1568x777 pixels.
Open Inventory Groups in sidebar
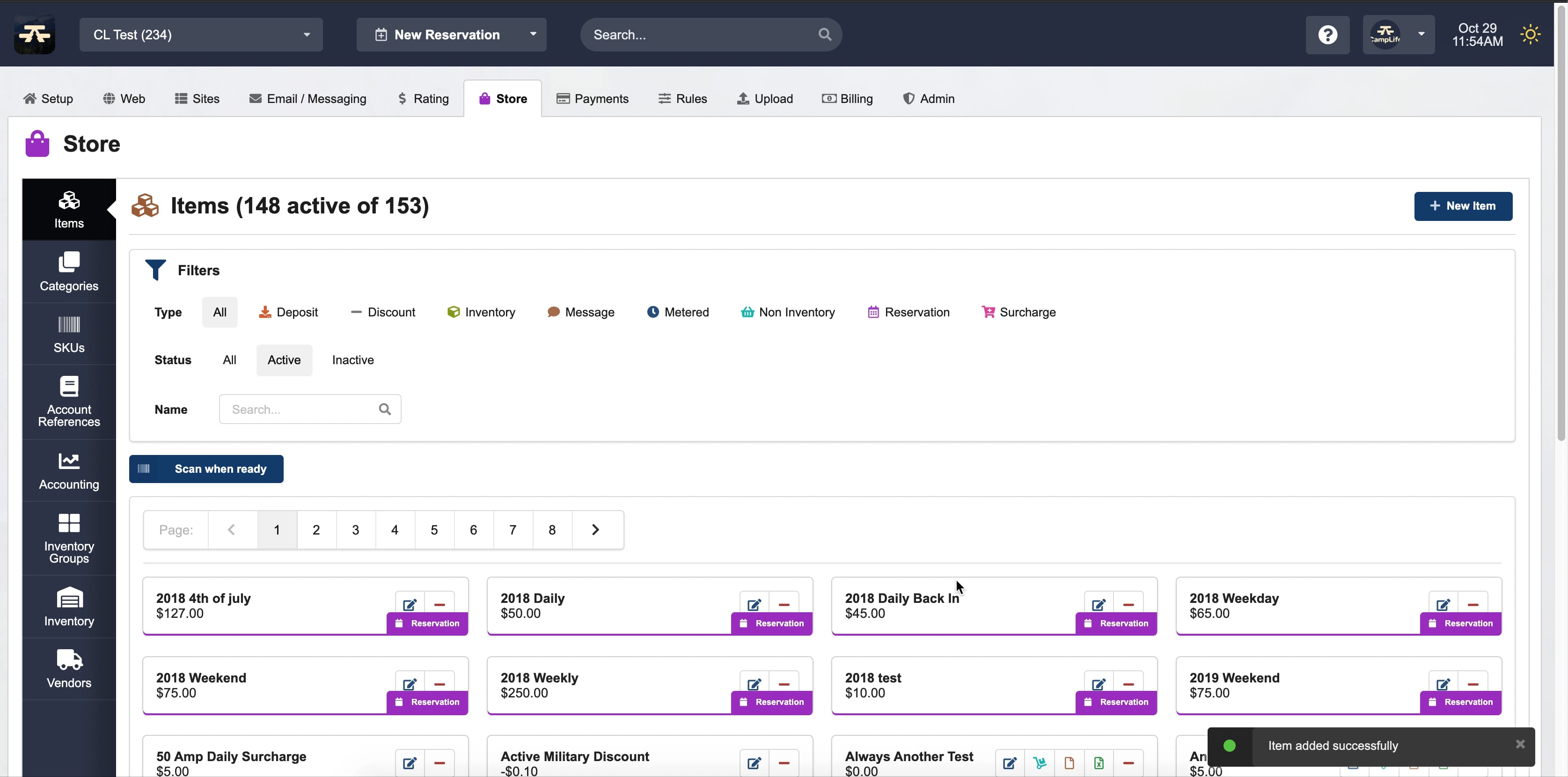69,538
